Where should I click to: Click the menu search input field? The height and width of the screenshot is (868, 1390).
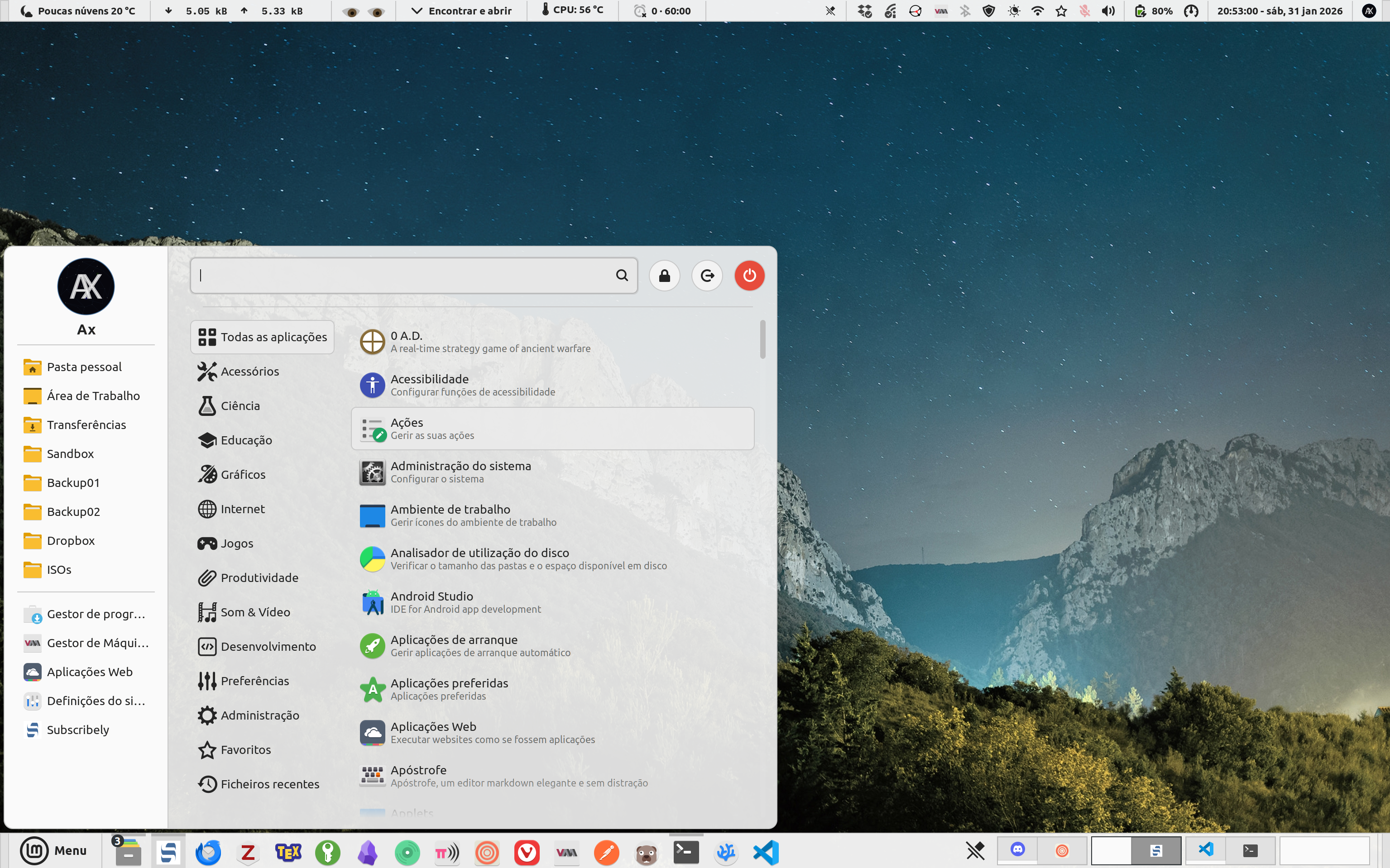pyautogui.click(x=402, y=276)
